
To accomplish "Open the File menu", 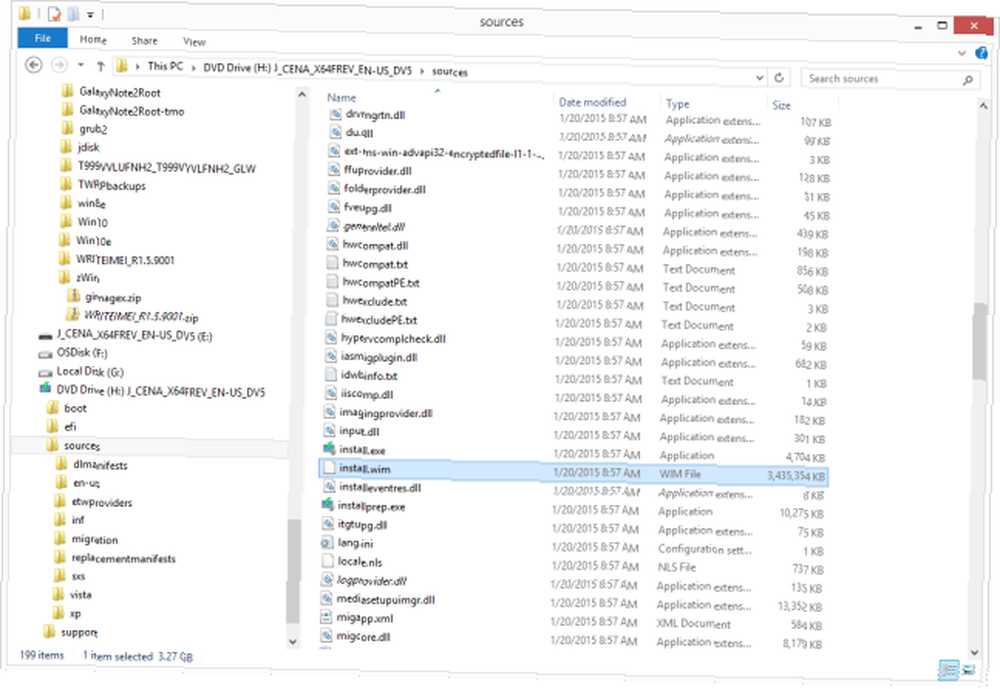I will [43, 38].
